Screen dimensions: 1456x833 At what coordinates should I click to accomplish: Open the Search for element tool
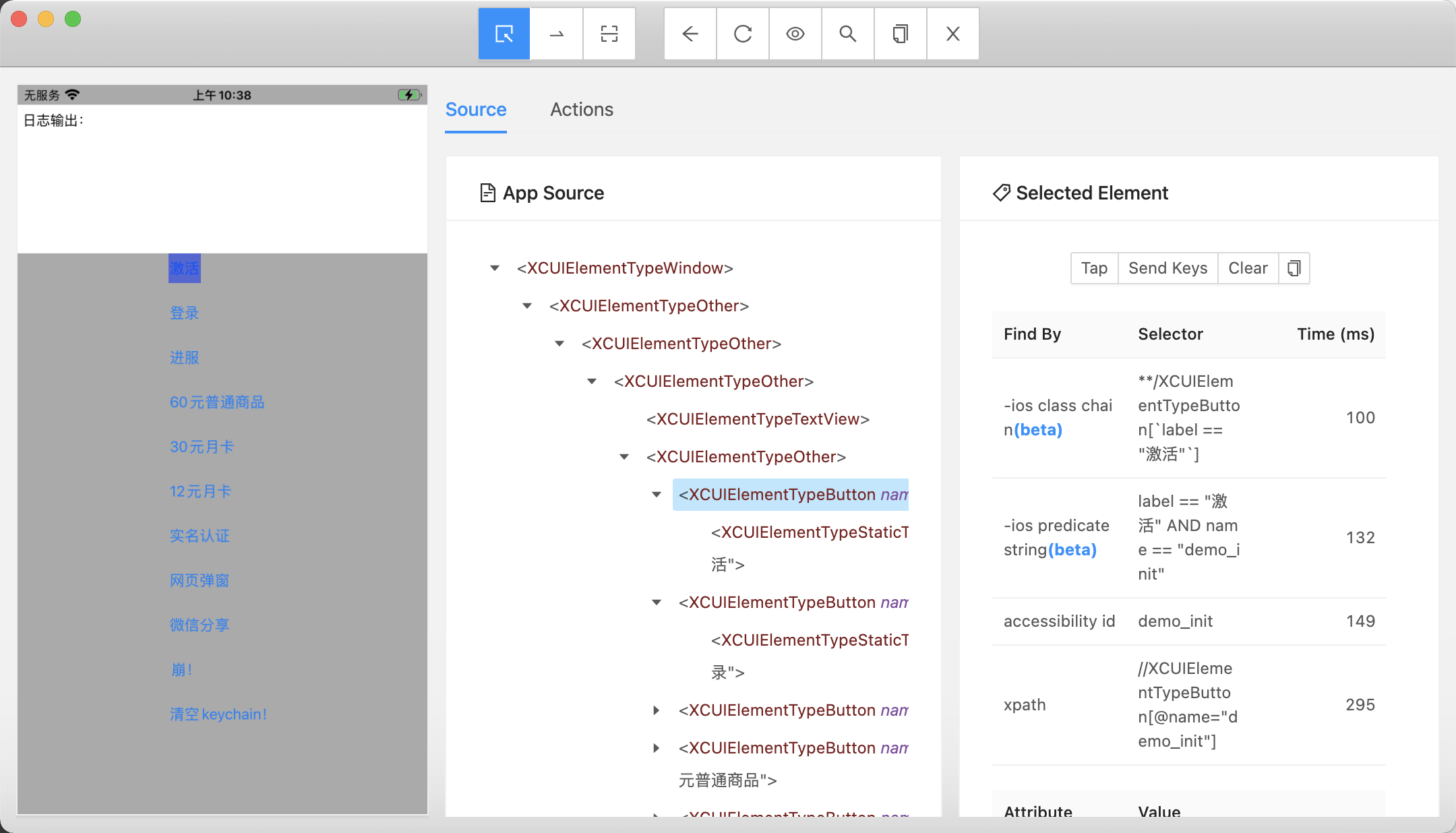click(x=848, y=34)
